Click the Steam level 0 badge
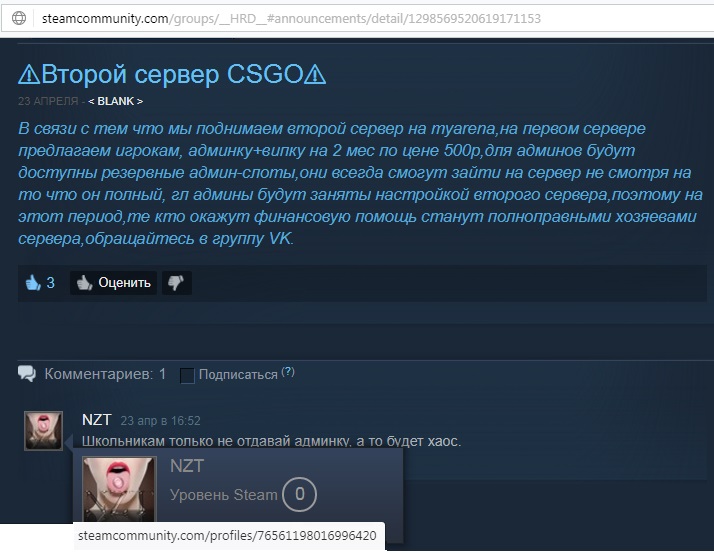Viewport: 714px width, 553px height. tap(299, 494)
